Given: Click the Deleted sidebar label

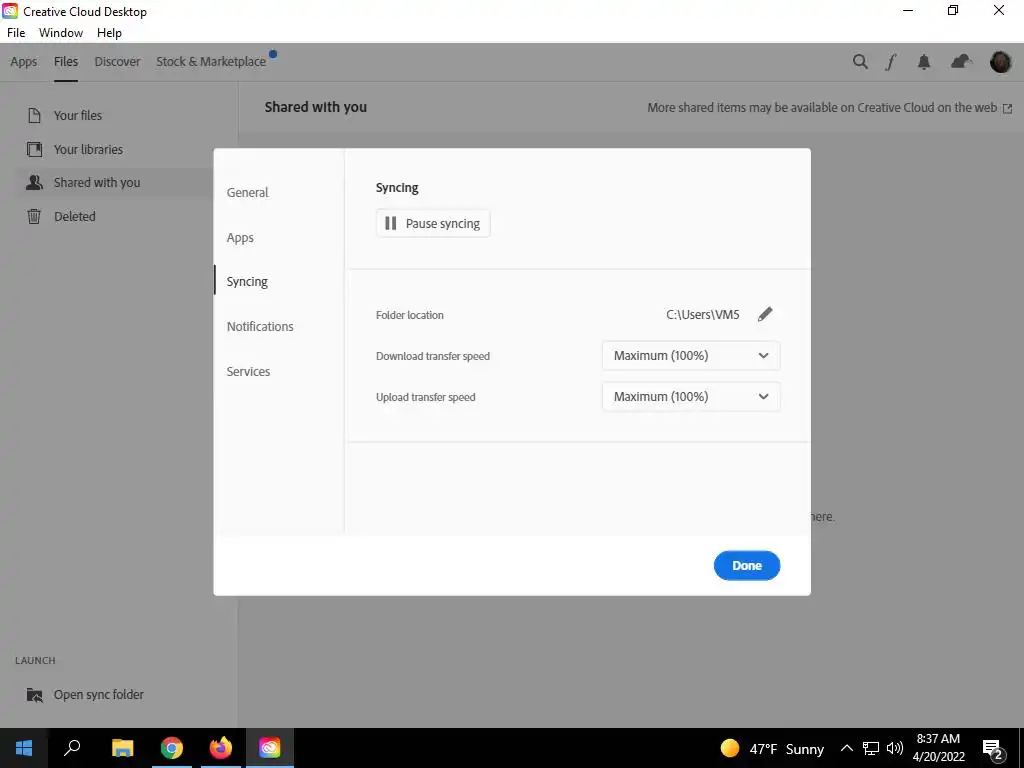Looking at the screenshot, I should [x=74, y=217].
